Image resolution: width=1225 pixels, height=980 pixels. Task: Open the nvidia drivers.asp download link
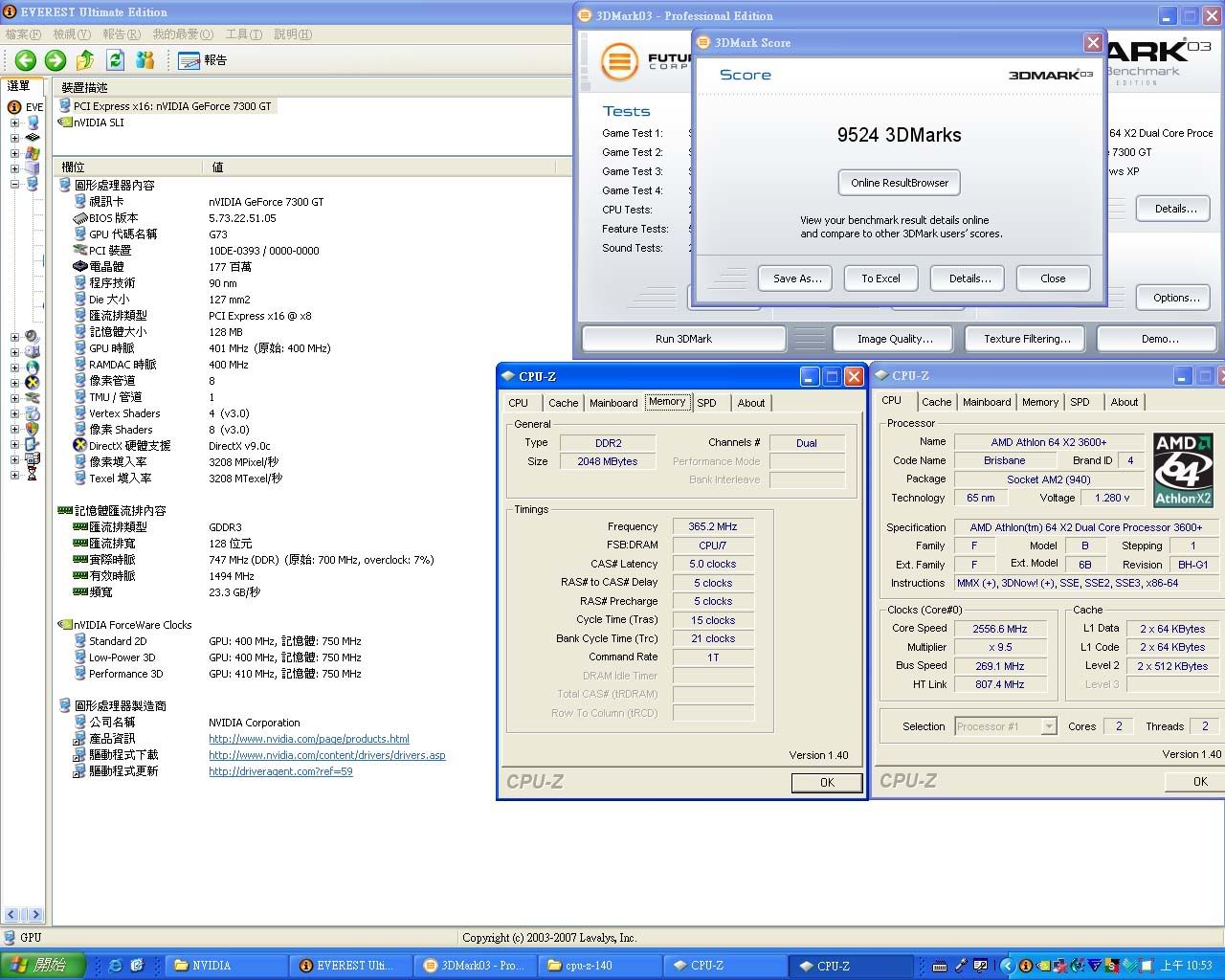tap(327, 755)
